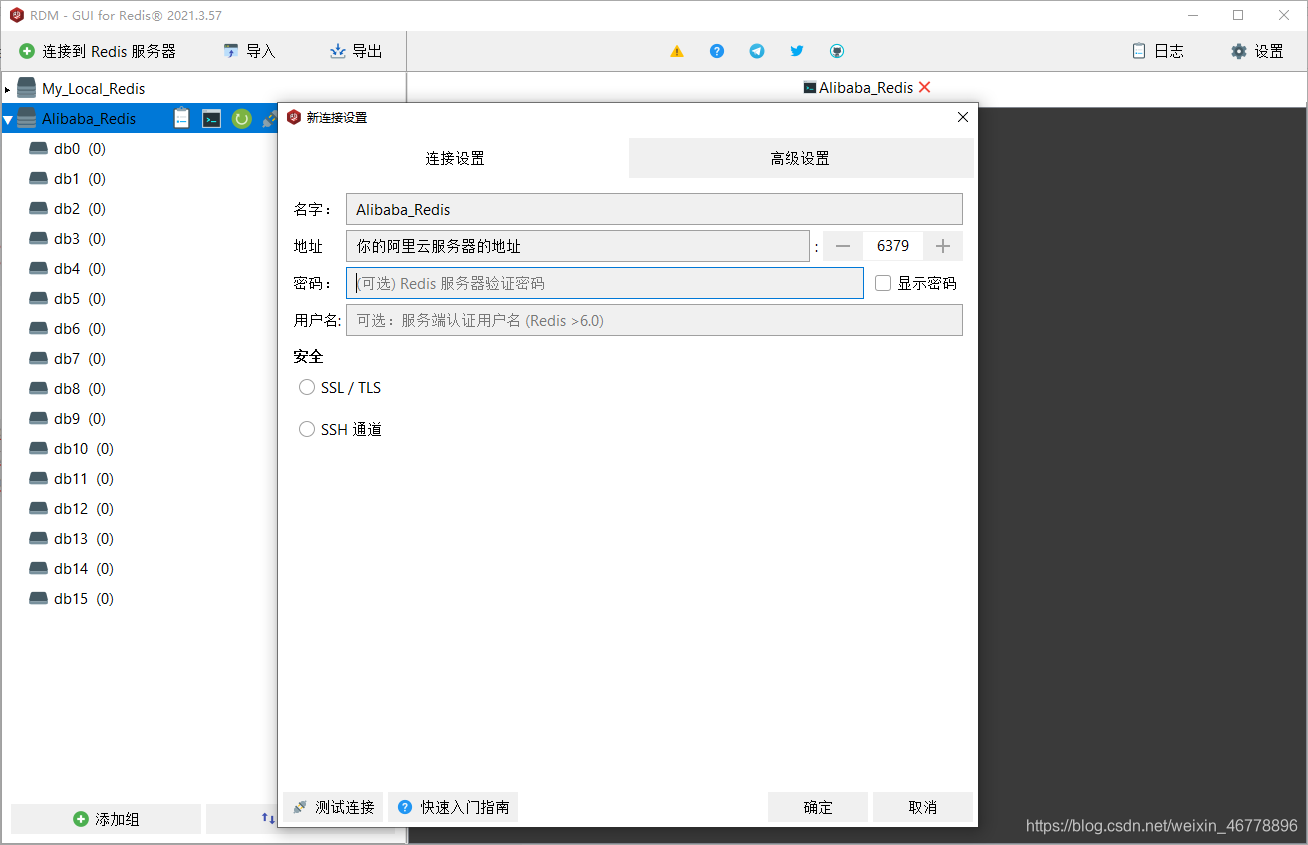The width and height of the screenshot is (1308, 845).
Task: Maximize the RDM window
Action: [x=1238, y=15]
